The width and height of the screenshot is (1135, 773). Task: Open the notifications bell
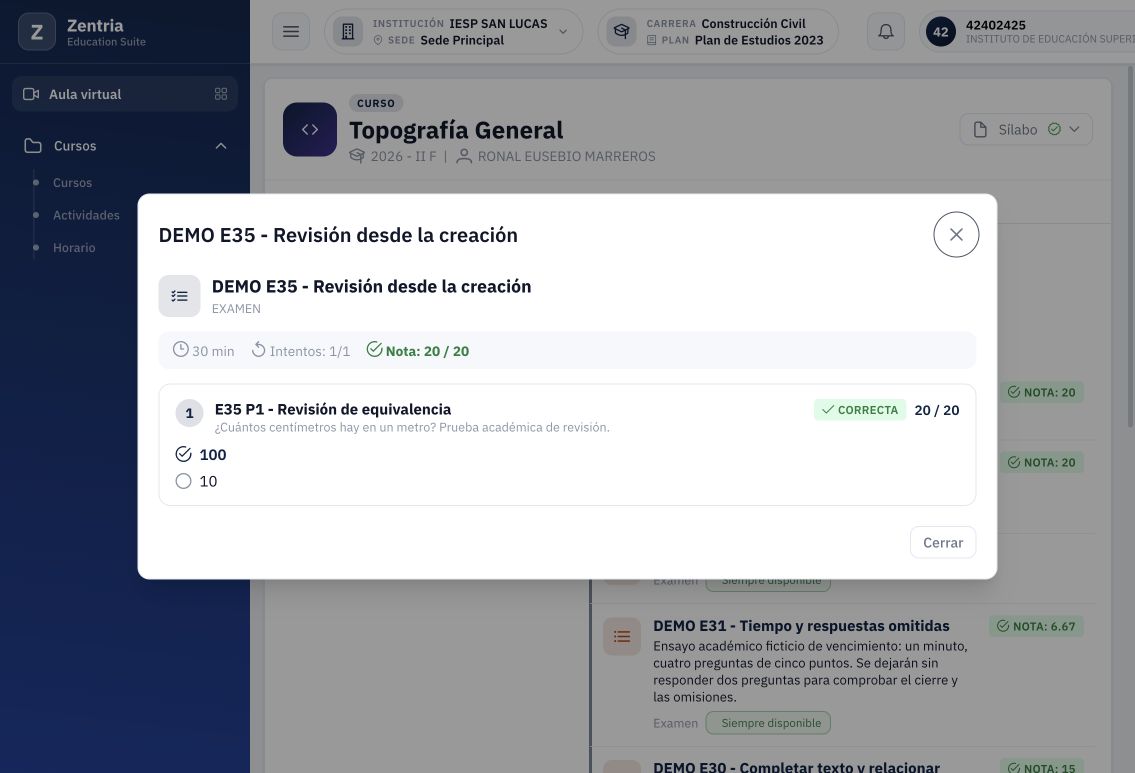point(885,31)
